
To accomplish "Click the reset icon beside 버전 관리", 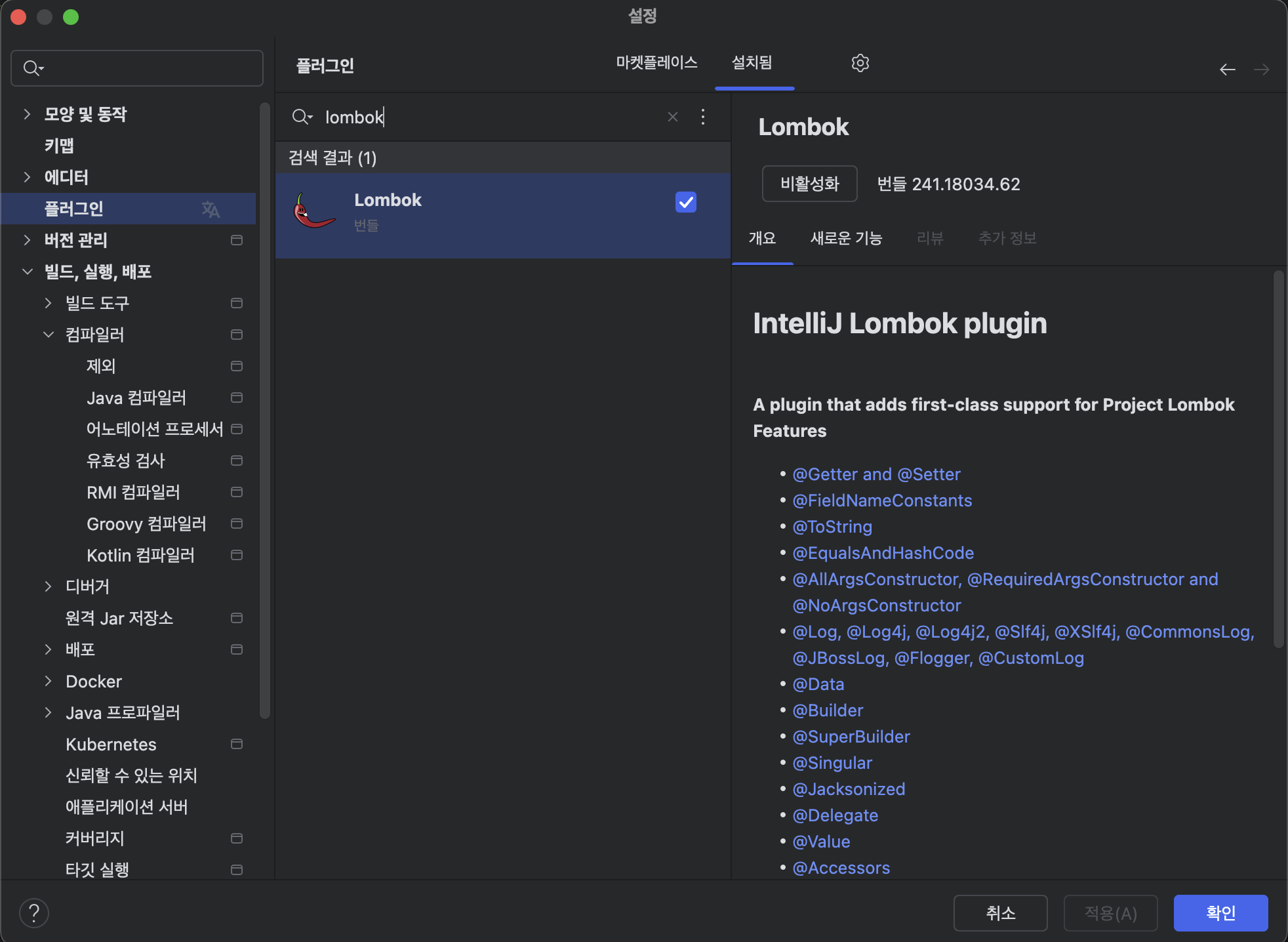I will 235,240.
